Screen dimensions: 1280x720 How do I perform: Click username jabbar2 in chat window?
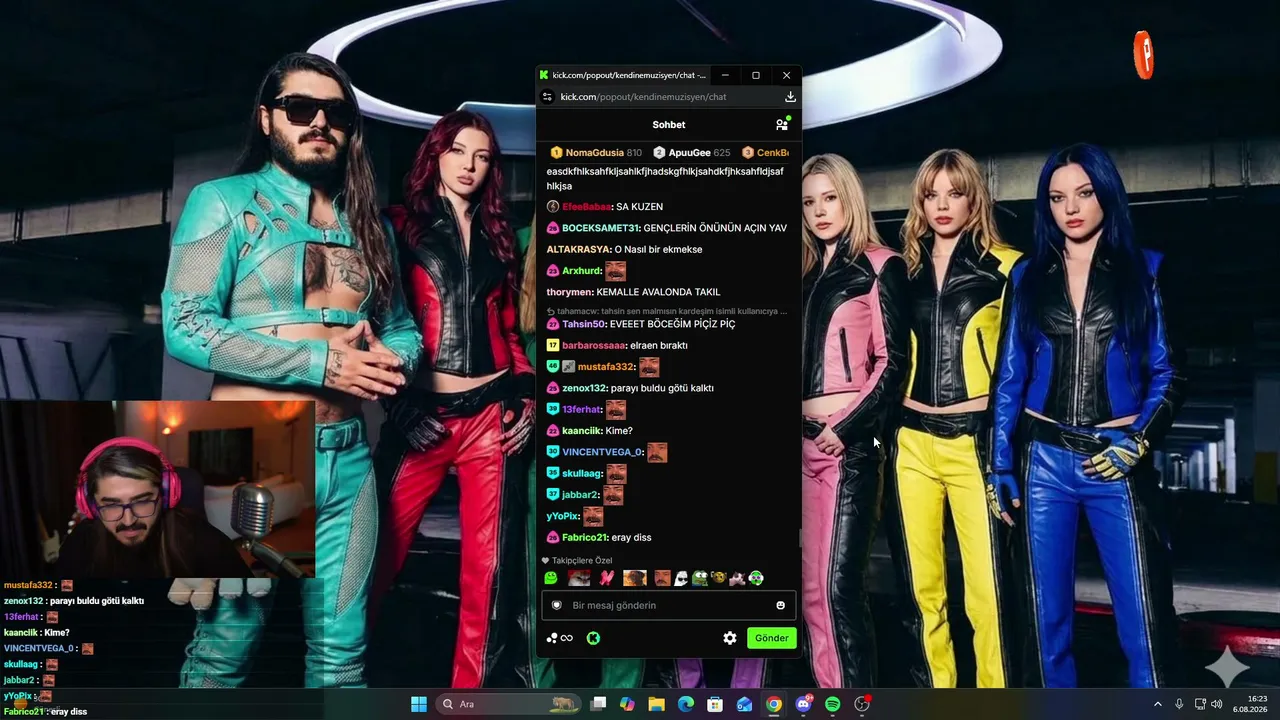coord(580,495)
